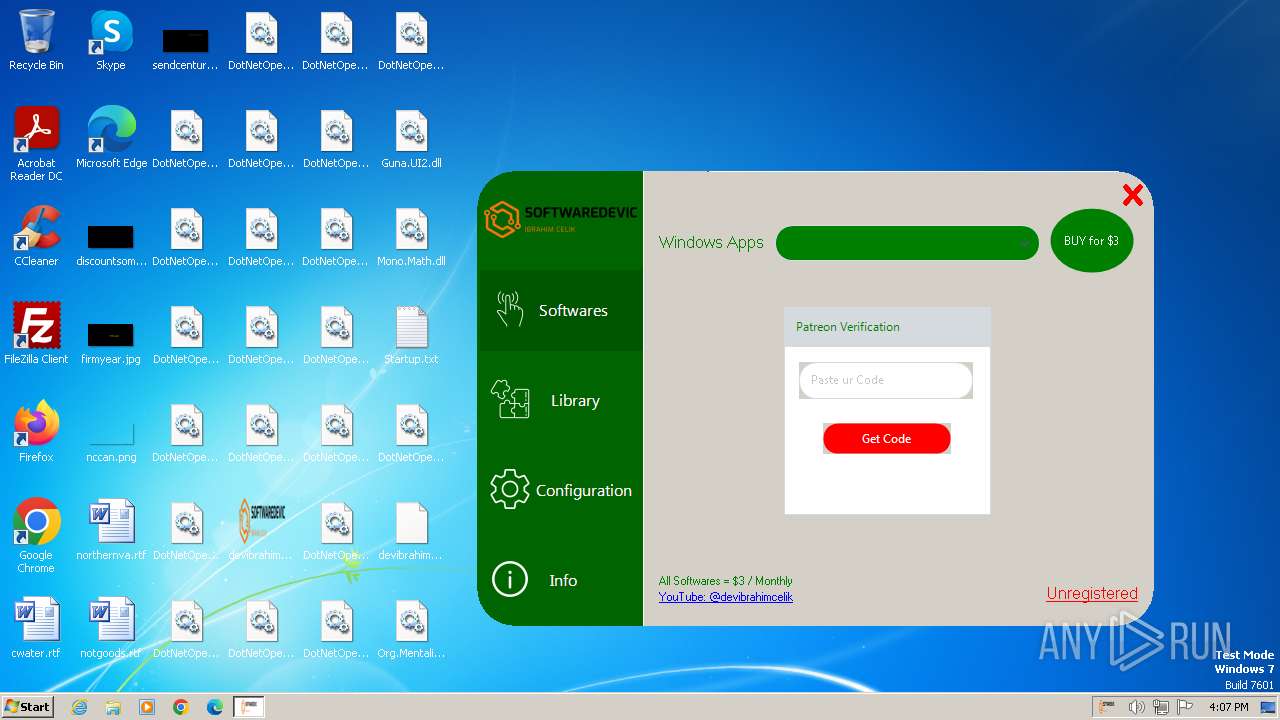Open the Windows Start menu
Screen dimensions: 1280x720
(27, 707)
